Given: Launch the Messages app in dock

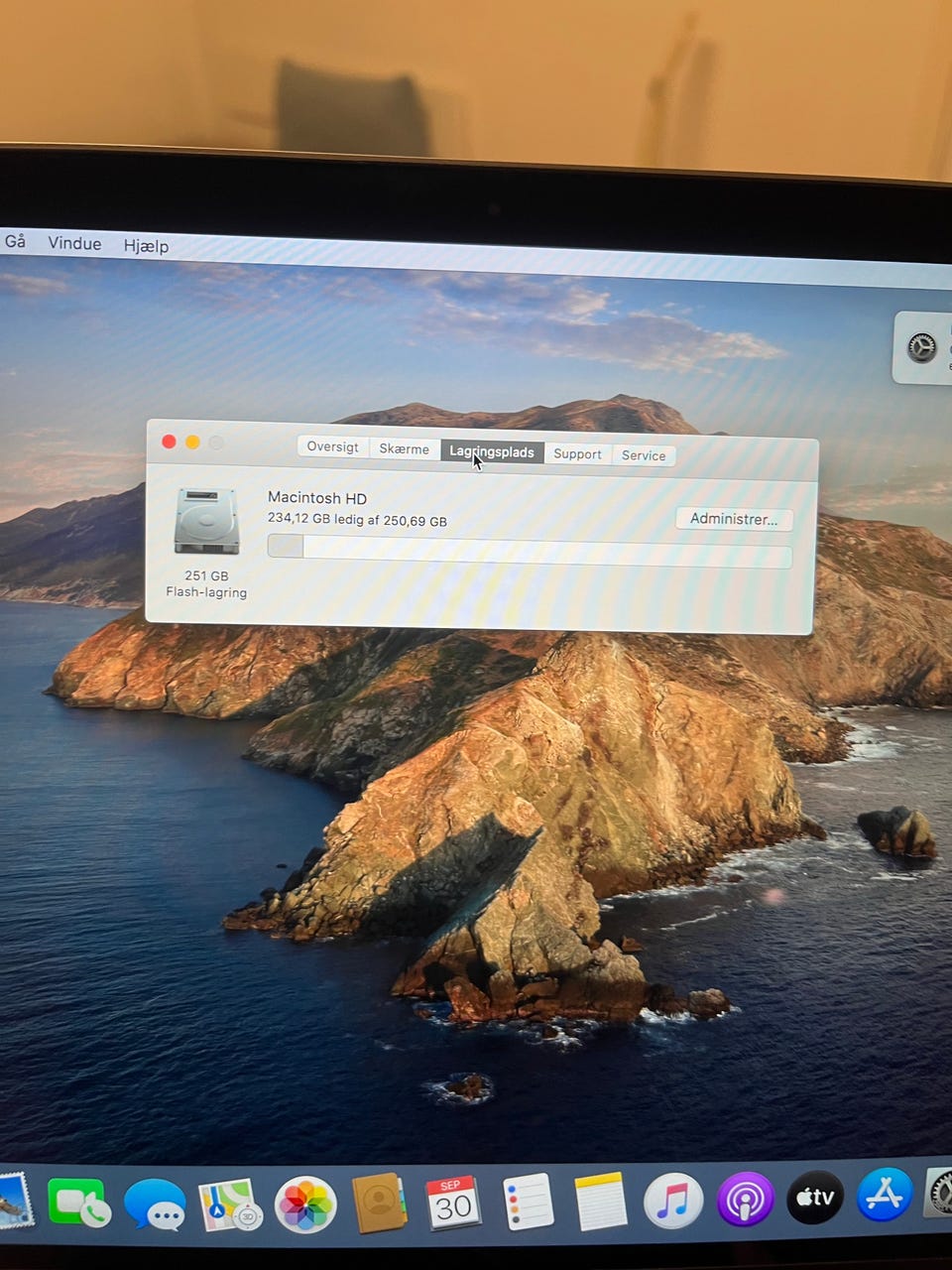Looking at the screenshot, I should pos(155,1205).
